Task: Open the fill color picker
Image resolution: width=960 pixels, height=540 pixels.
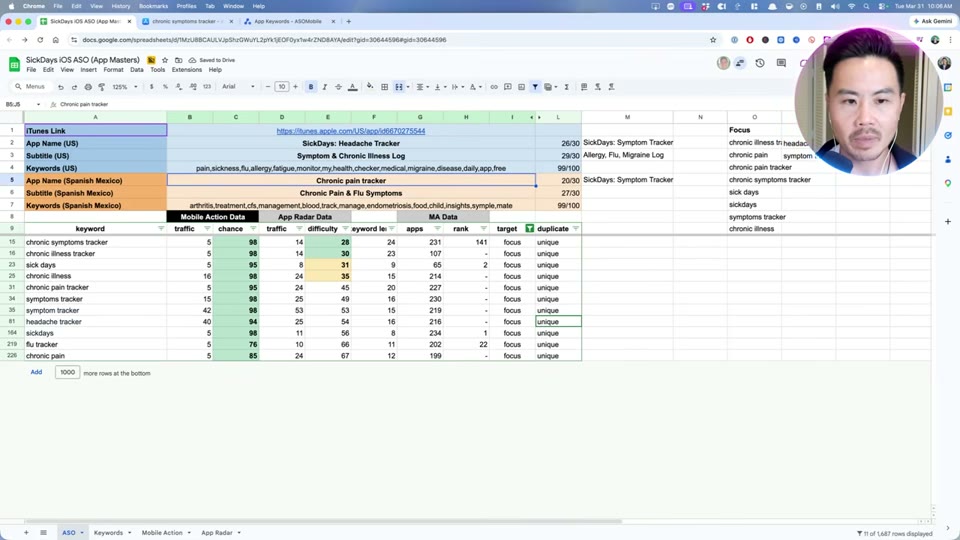Action: click(x=370, y=87)
